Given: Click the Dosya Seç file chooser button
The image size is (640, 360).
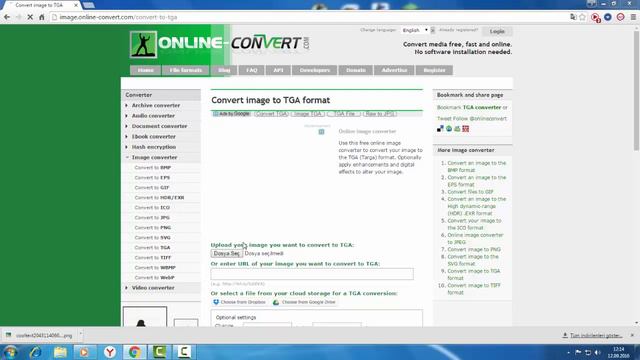Looking at the screenshot, I should [227, 253].
